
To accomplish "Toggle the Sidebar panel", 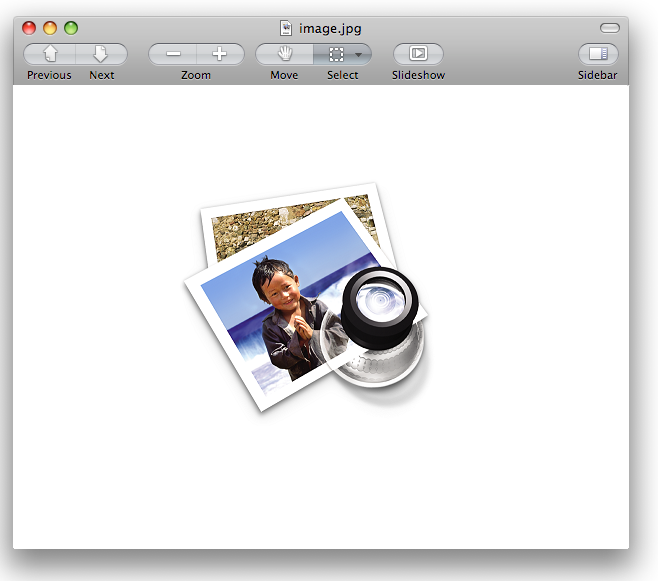I will [598, 54].
